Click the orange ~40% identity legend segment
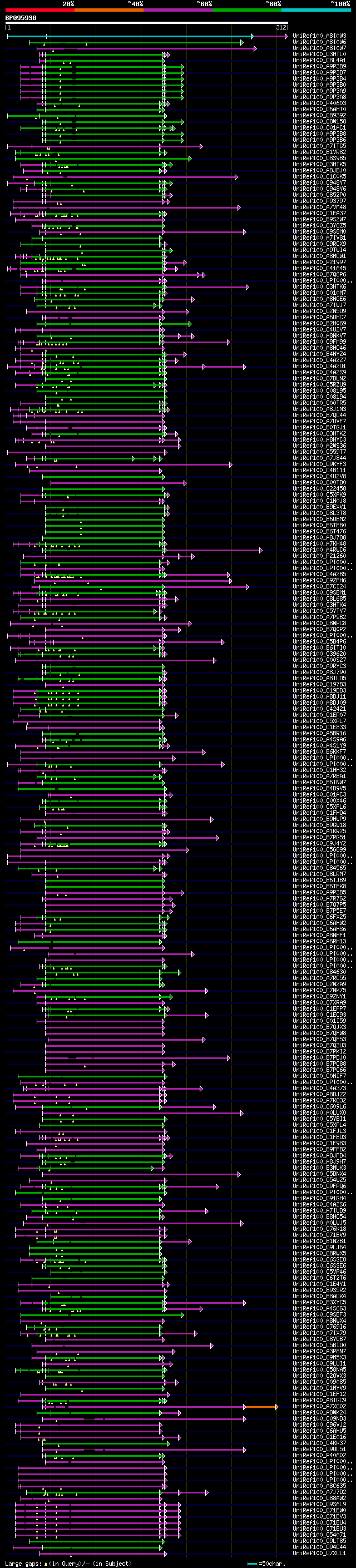Viewport: 356px width, 1568px height. [x=109, y=10]
